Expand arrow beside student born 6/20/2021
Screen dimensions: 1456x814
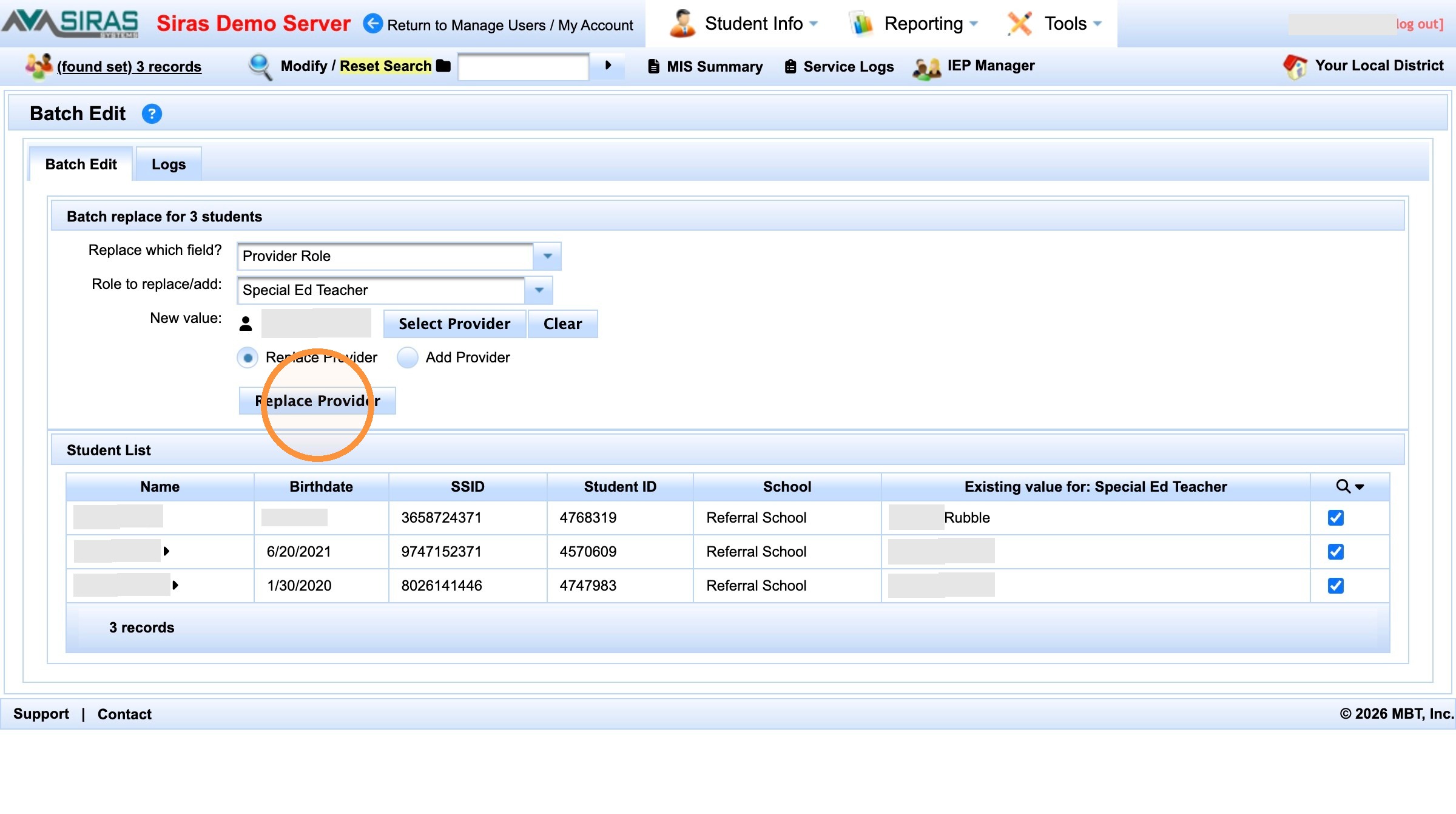point(166,551)
